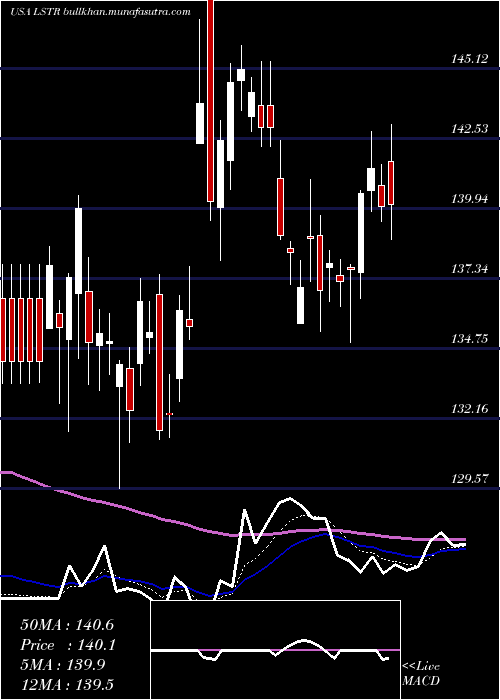The width and height of the screenshot is (500, 700).
Task: Click the 142.53 price level label
Action: 470,129
